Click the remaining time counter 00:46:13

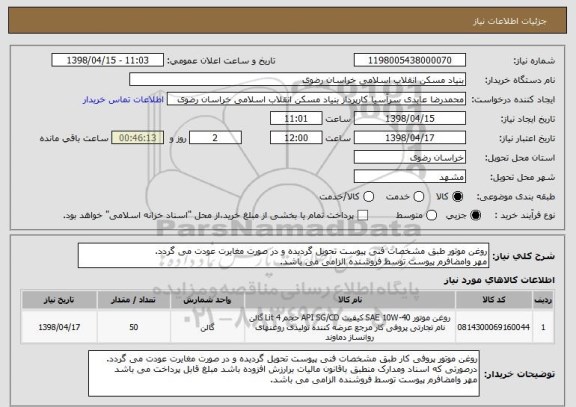pyautogui.click(x=138, y=138)
